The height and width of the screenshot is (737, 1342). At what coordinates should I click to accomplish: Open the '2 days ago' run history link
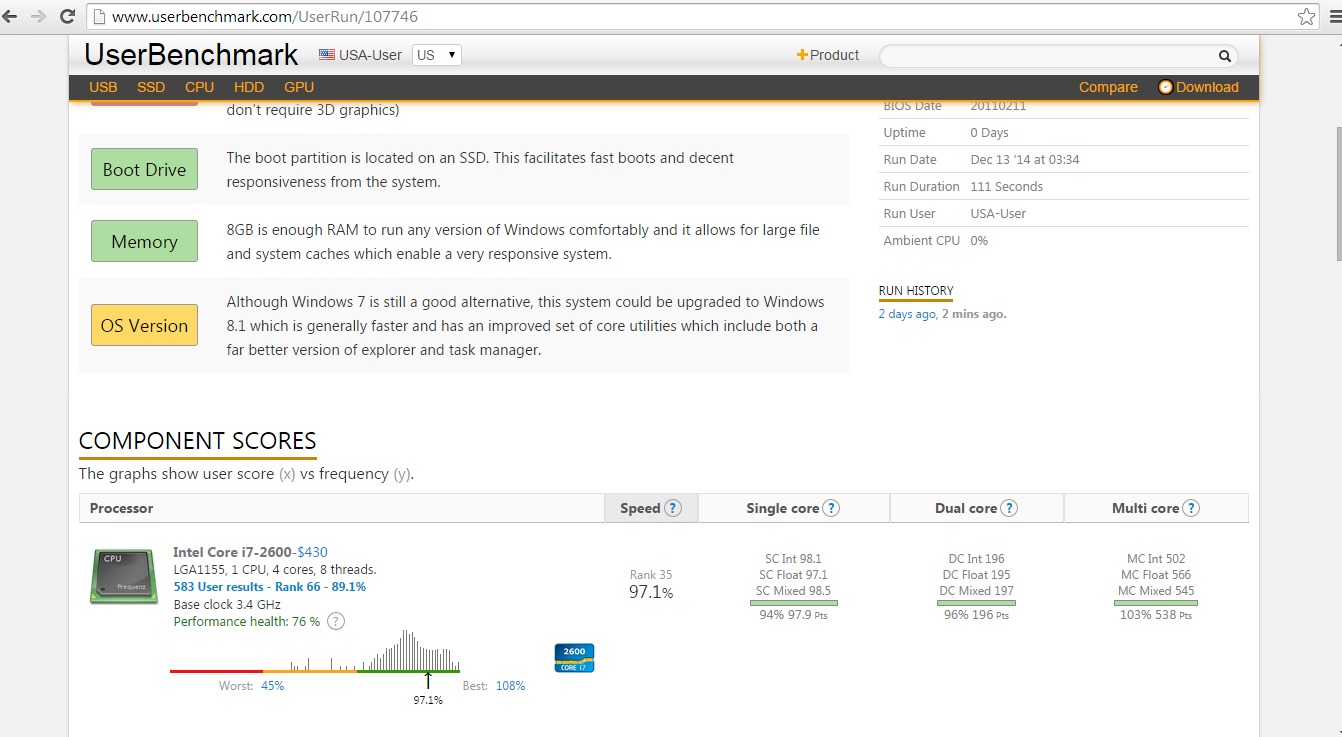point(907,314)
